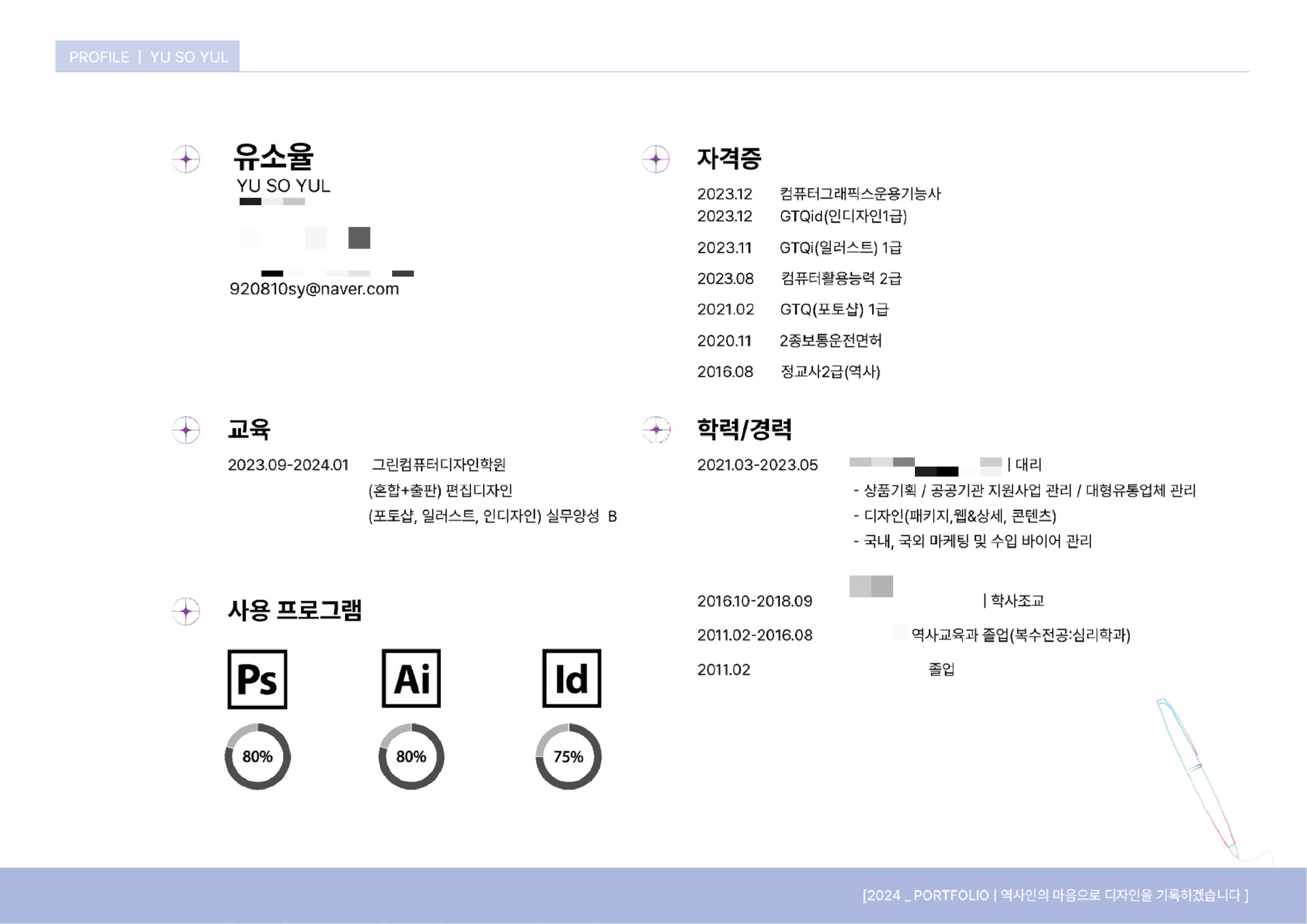The width and height of the screenshot is (1307, 924).
Task: Click the 920810sy@naver.com email address
Action: coord(314,289)
